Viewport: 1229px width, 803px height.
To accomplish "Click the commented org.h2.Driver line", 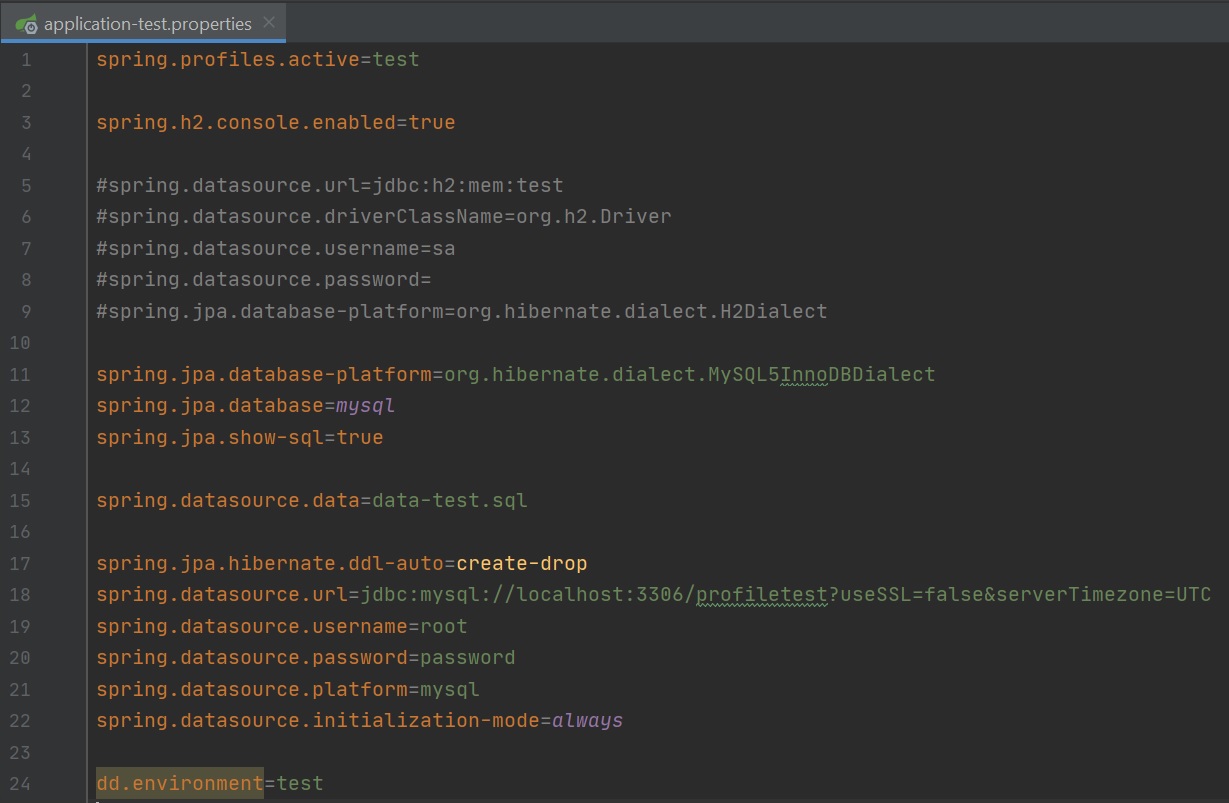I will (x=384, y=217).
